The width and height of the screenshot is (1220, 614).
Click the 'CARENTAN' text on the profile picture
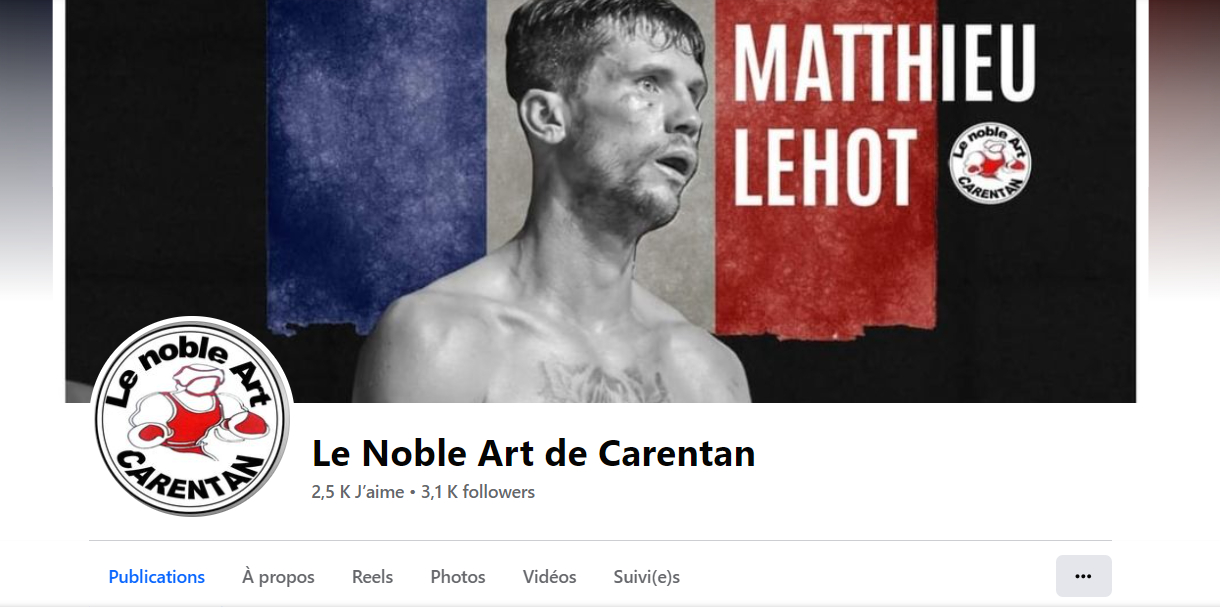[193, 476]
